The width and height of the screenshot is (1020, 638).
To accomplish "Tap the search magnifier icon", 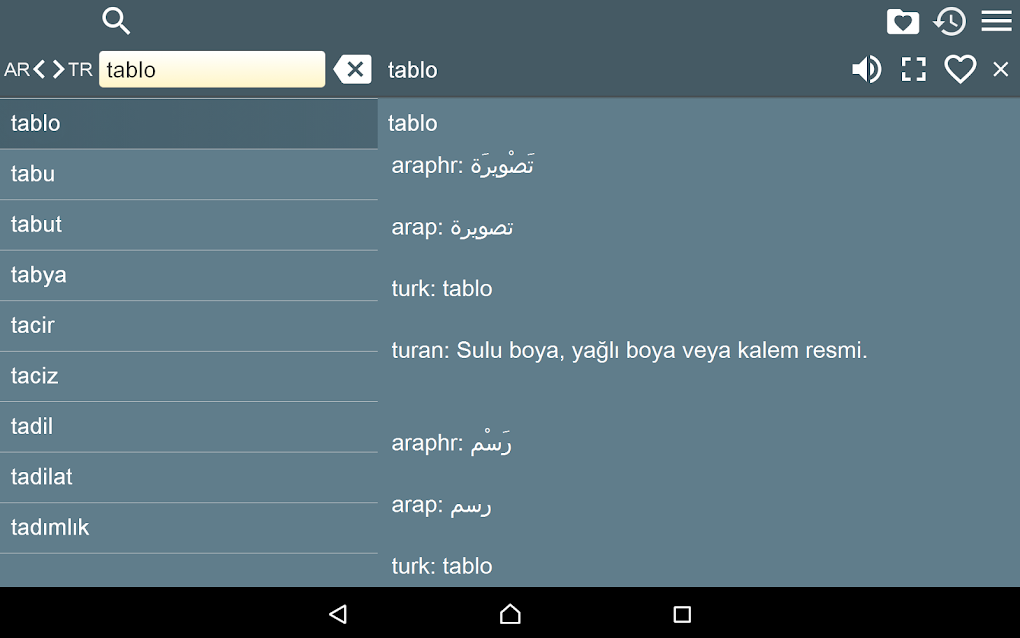I will [x=116, y=21].
